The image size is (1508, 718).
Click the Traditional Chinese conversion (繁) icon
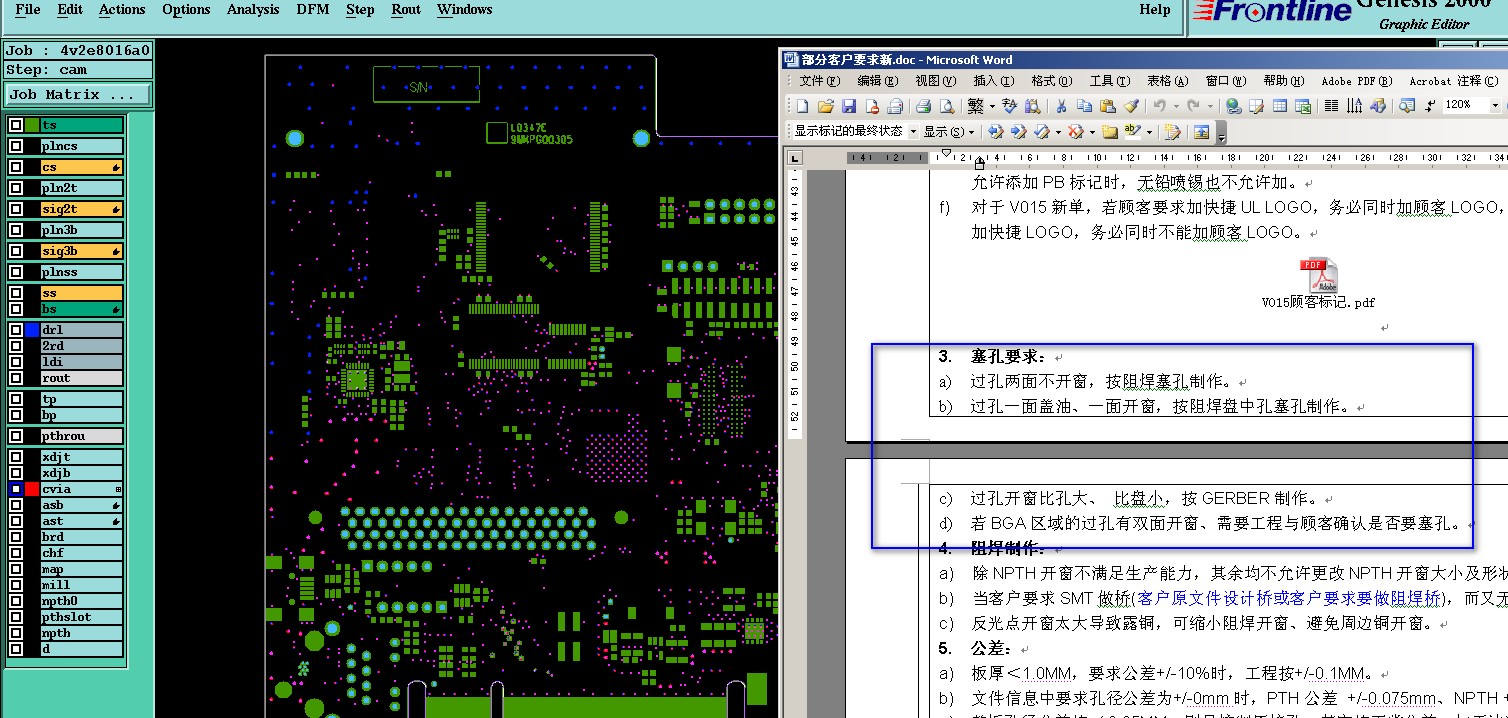point(975,106)
